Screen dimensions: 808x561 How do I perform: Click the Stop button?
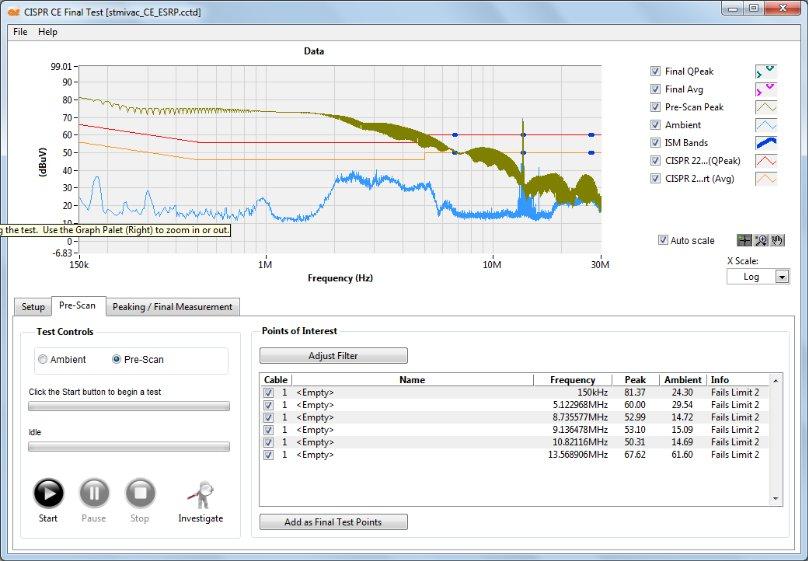[x=140, y=493]
